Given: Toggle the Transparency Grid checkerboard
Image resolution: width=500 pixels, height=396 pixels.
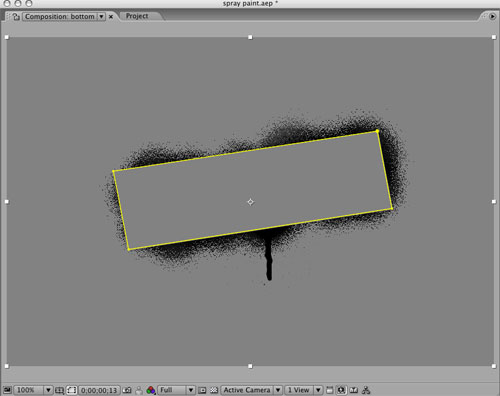Looking at the screenshot, I should (x=214, y=390).
